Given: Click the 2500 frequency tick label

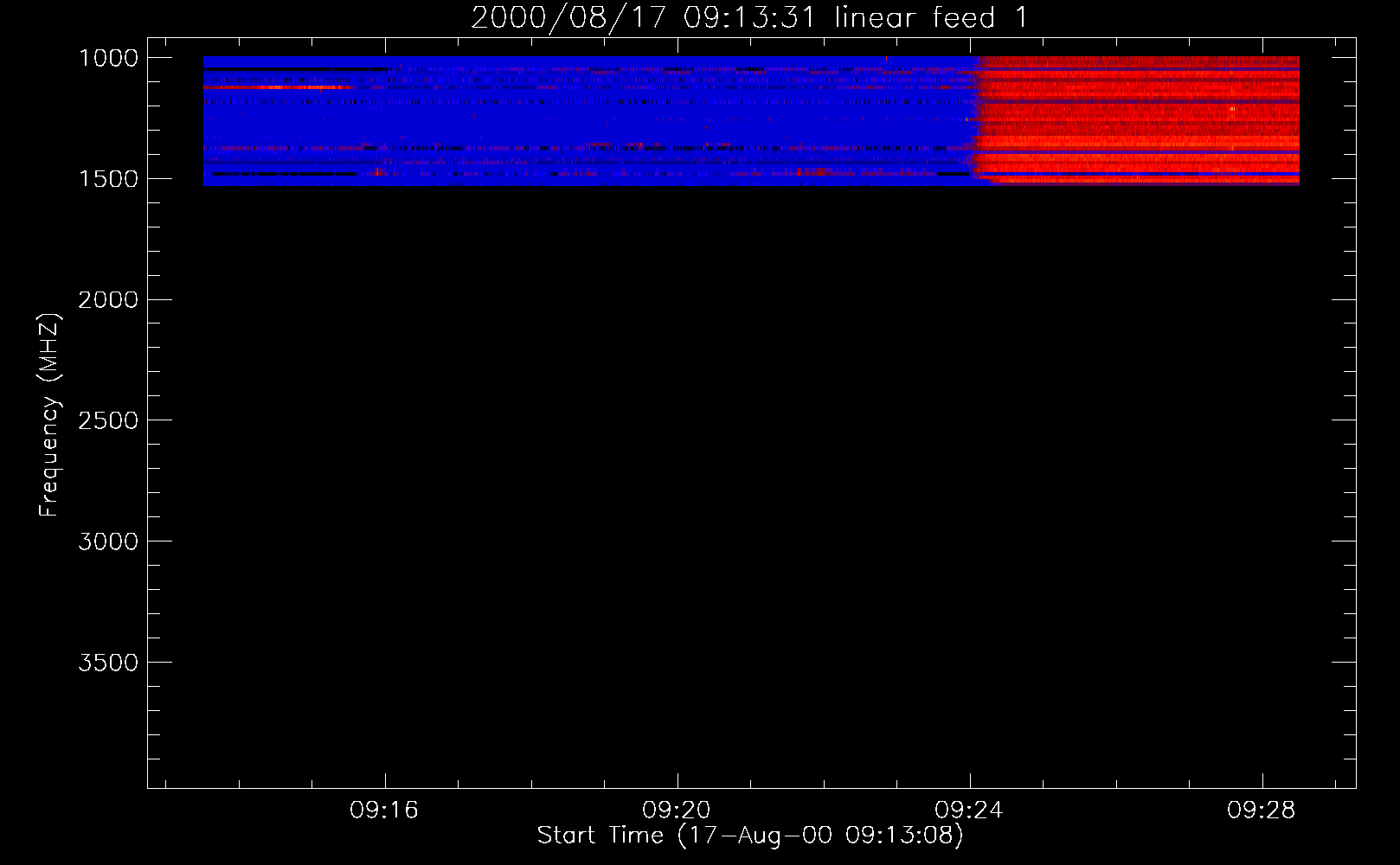Looking at the screenshot, I should (x=108, y=420).
